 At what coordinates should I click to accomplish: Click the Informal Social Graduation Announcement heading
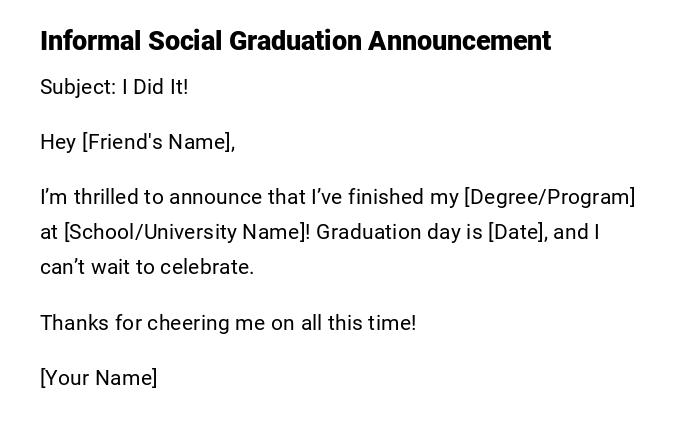point(295,41)
